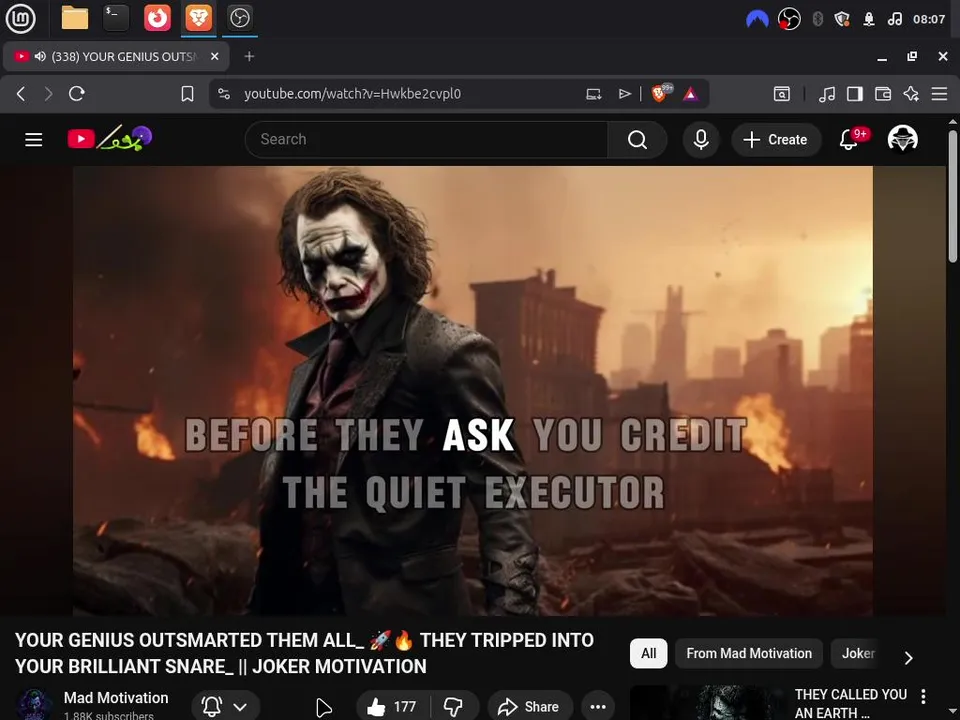
Task: Open the red Vivaldi-style browser launcher
Action: (x=157, y=18)
